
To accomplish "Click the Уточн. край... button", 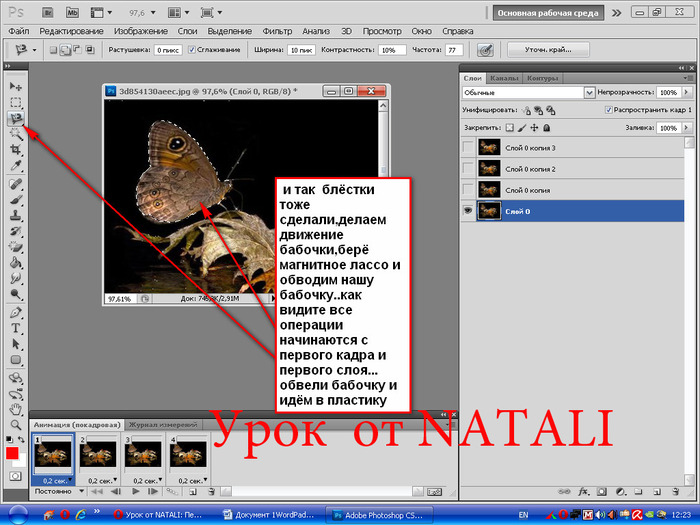I will [548, 50].
